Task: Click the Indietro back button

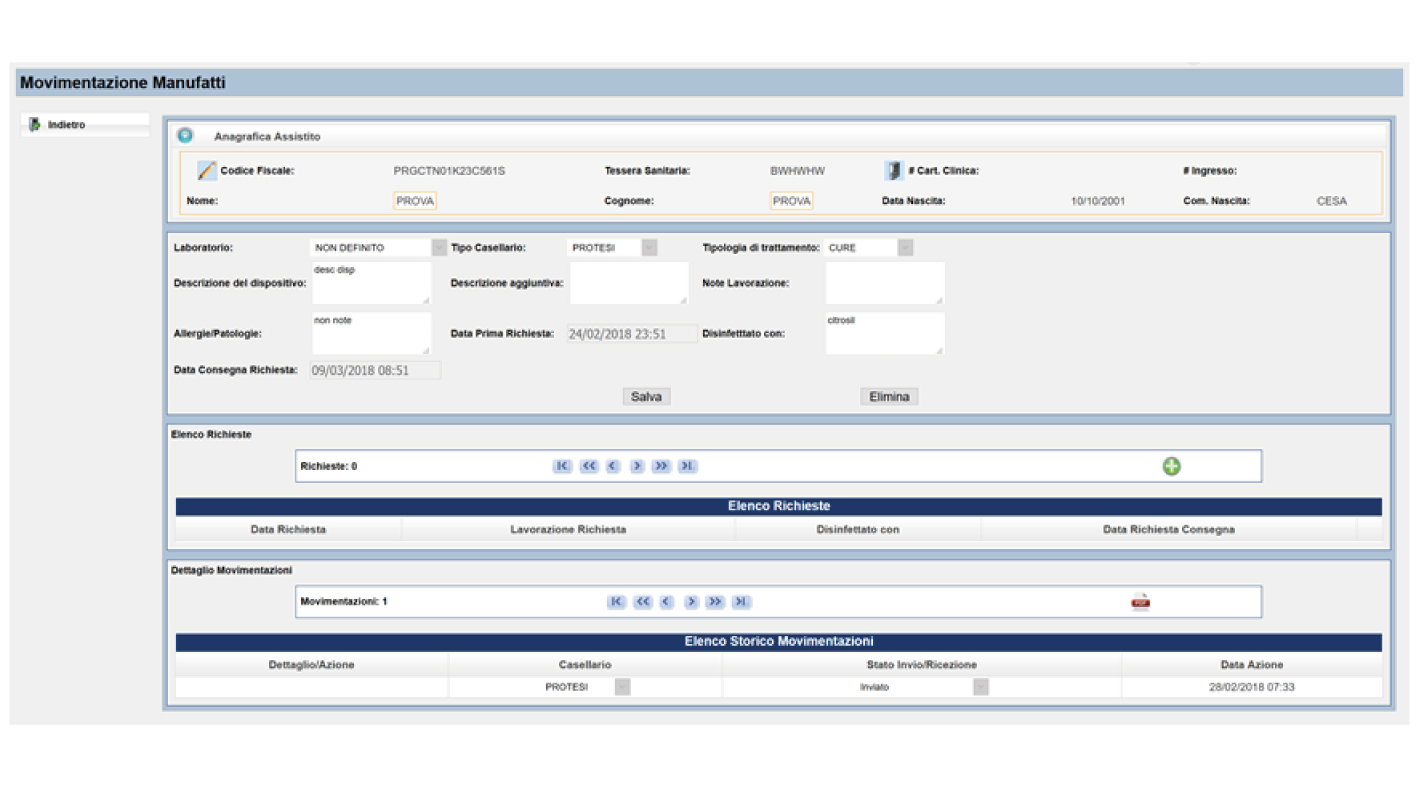Action: click(x=84, y=125)
